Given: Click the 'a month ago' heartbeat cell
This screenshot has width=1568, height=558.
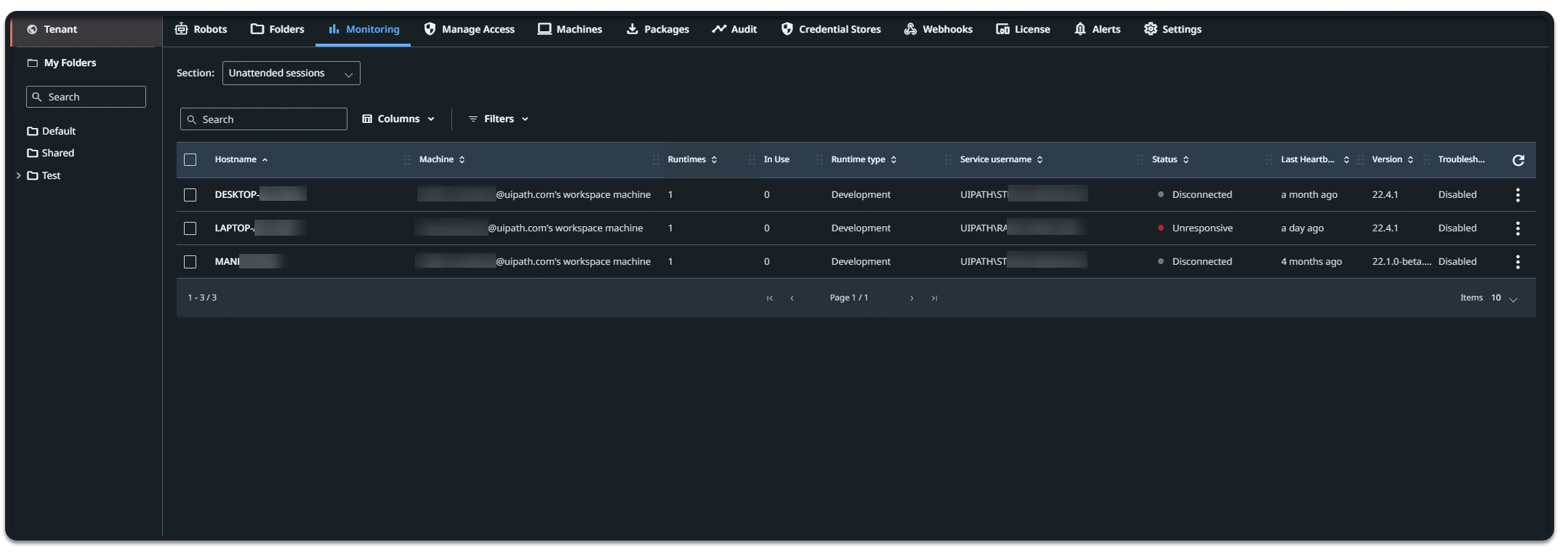Looking at the screenshot, I should coord(1308,195).
